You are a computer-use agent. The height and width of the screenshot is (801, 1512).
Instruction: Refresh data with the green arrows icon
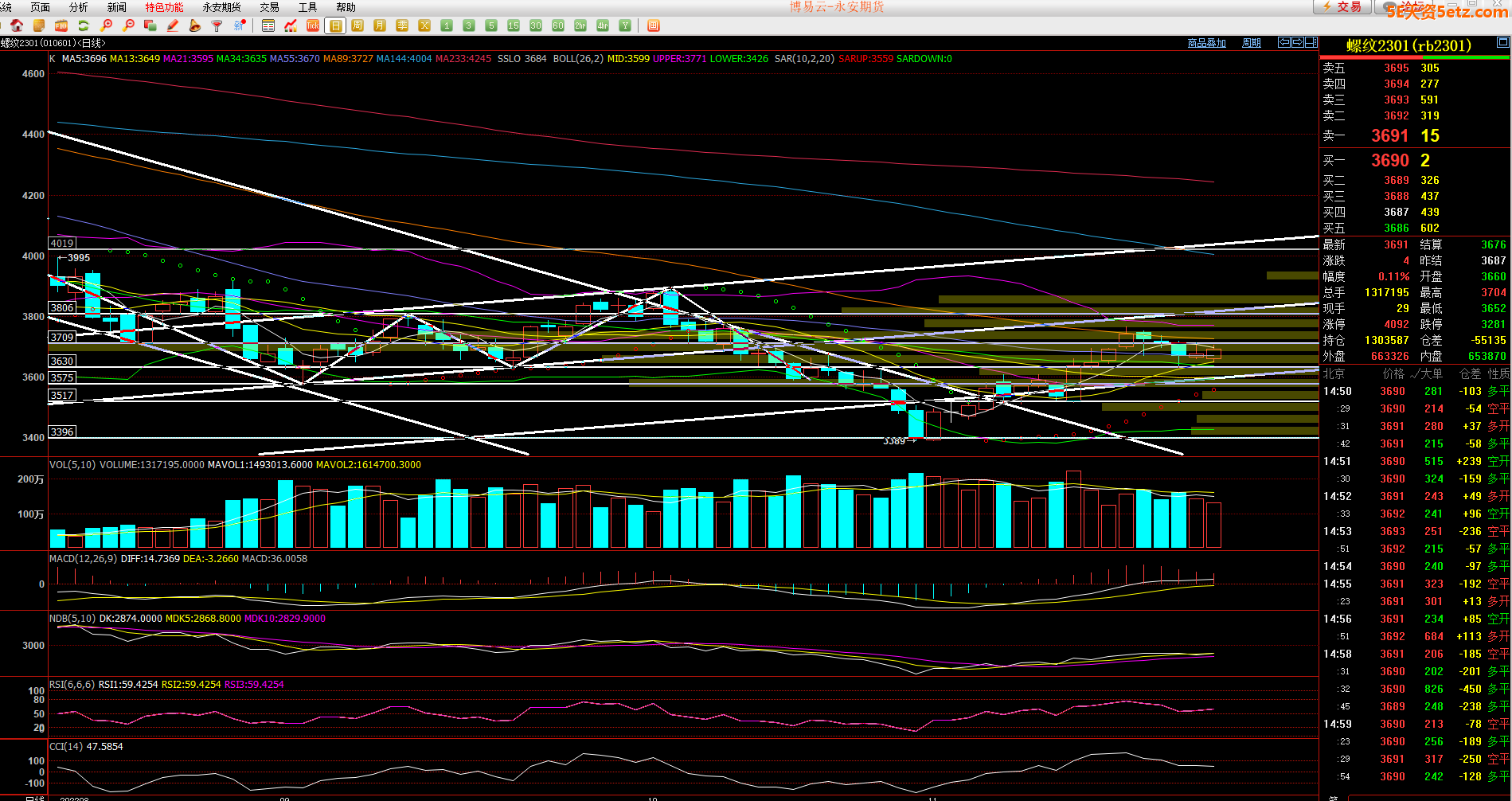click(84, 25)
